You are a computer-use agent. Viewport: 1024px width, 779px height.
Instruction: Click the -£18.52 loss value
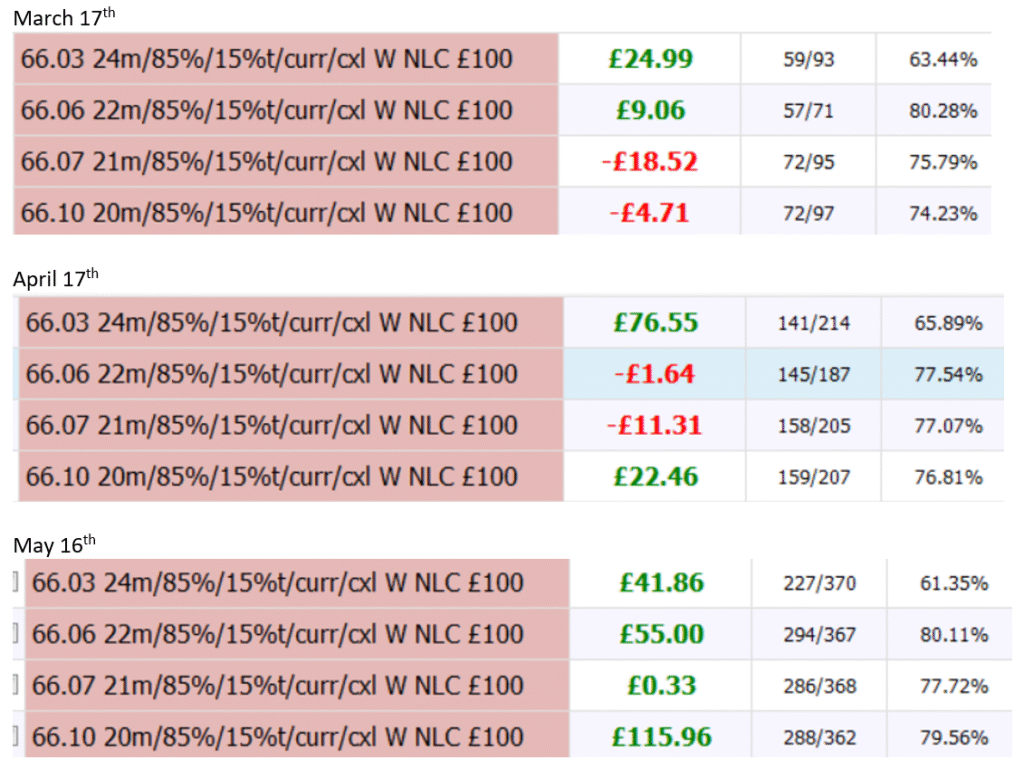650,161
